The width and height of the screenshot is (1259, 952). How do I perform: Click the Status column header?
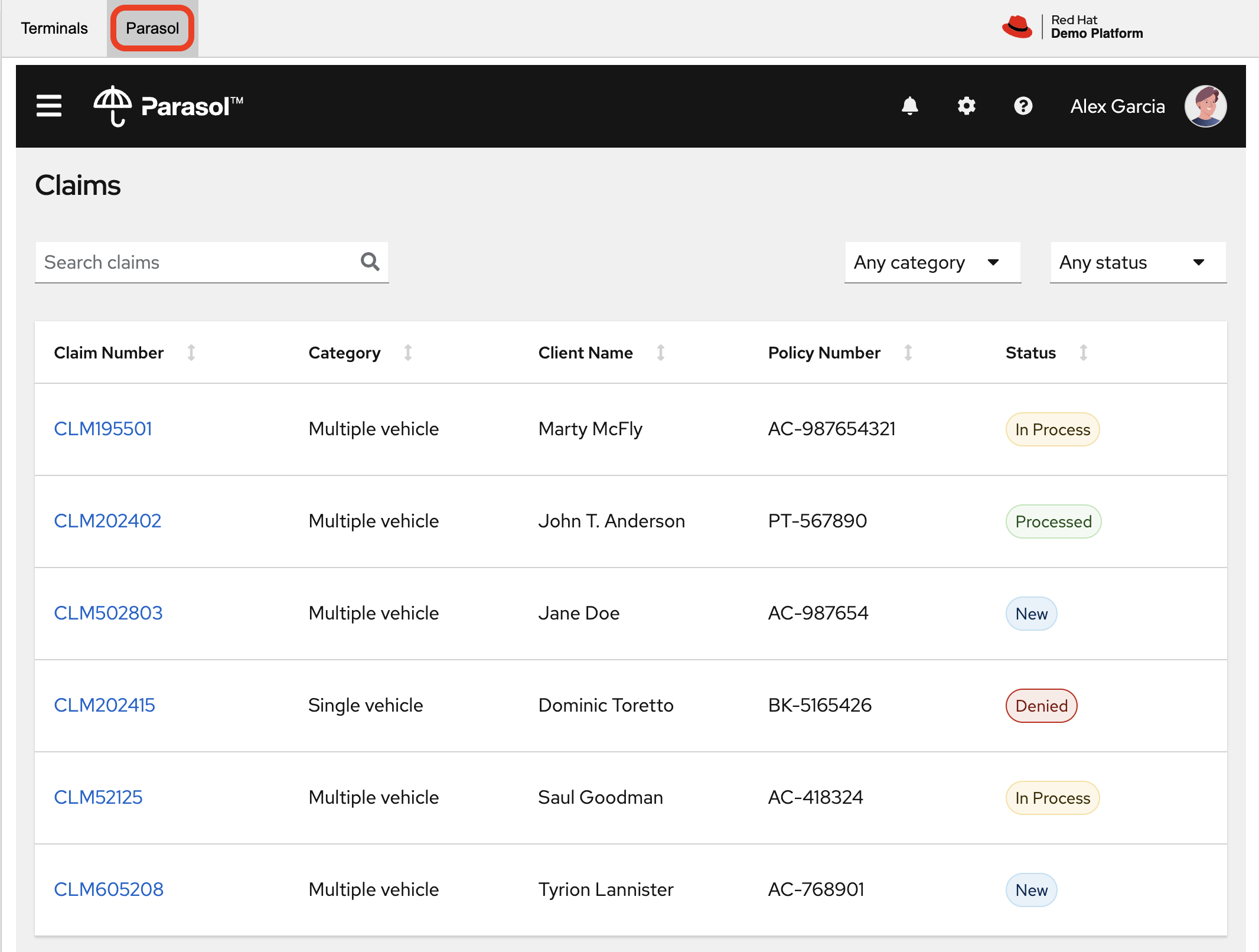(x=1030, y=353)
